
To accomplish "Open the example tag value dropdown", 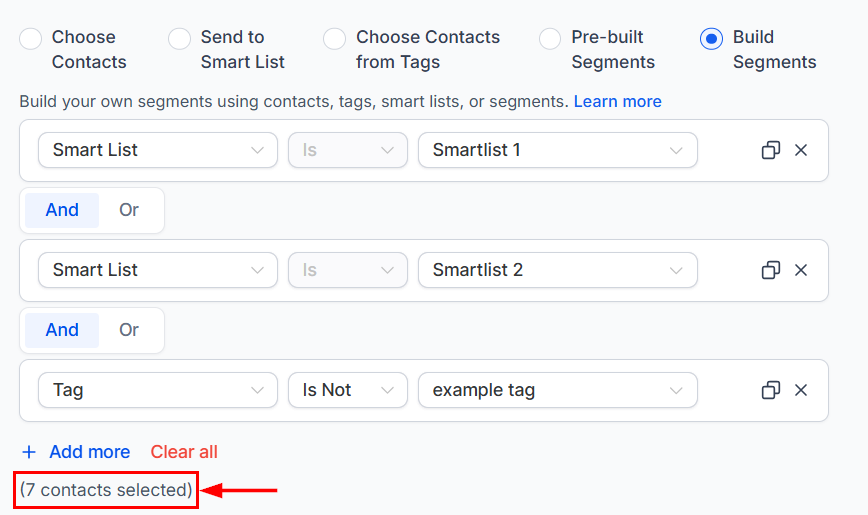I will tap(557, 390).
